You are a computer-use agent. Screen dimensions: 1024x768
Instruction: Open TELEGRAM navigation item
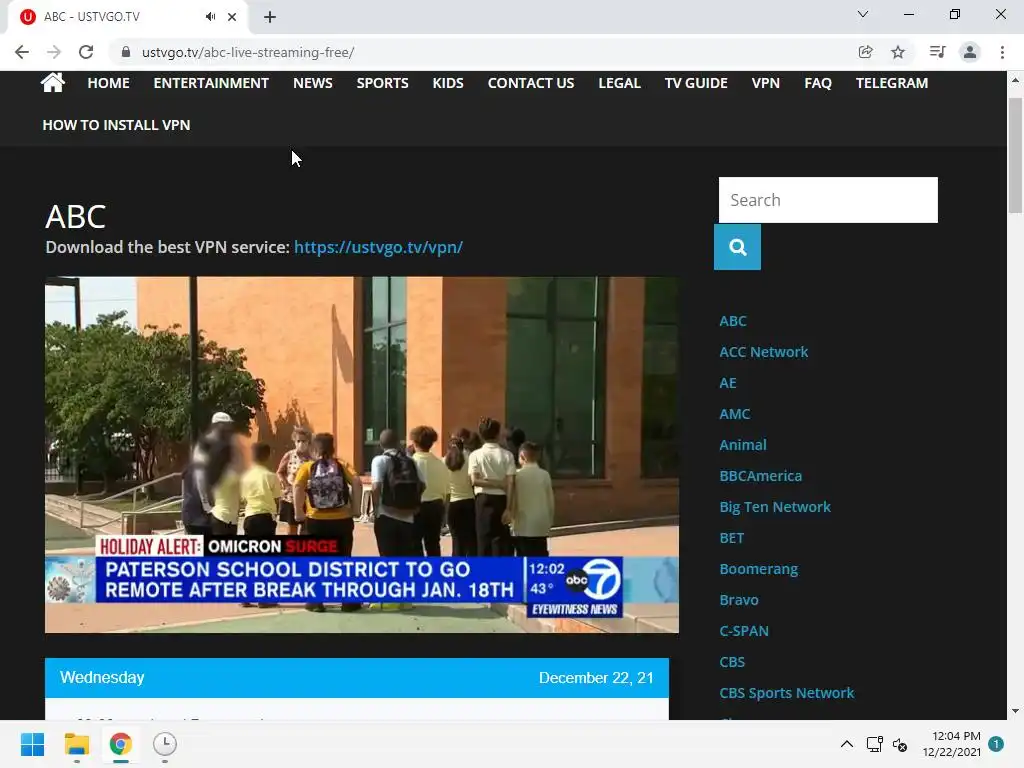tap(892, 83)
